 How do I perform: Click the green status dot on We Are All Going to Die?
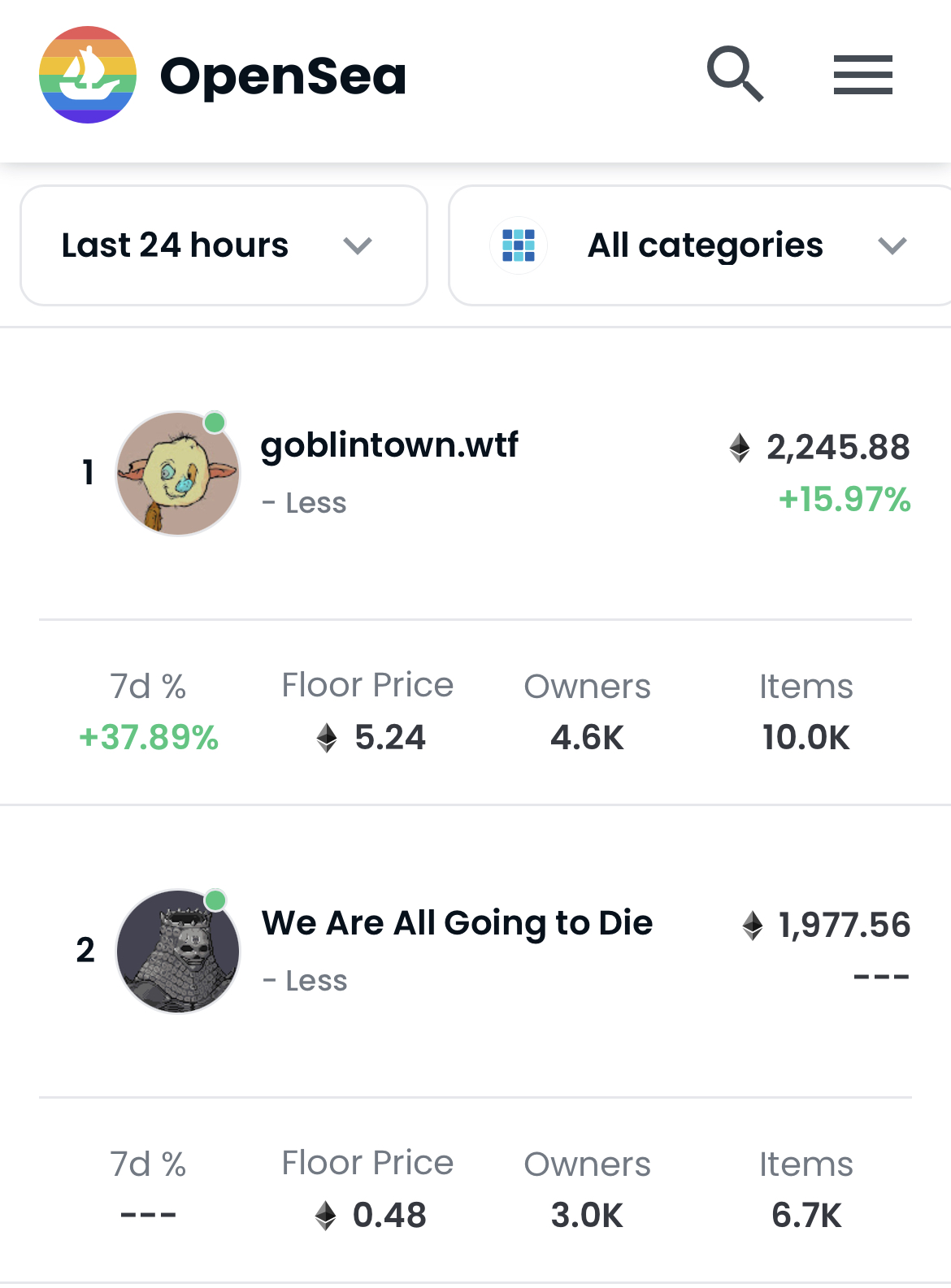tap(215, 900)
